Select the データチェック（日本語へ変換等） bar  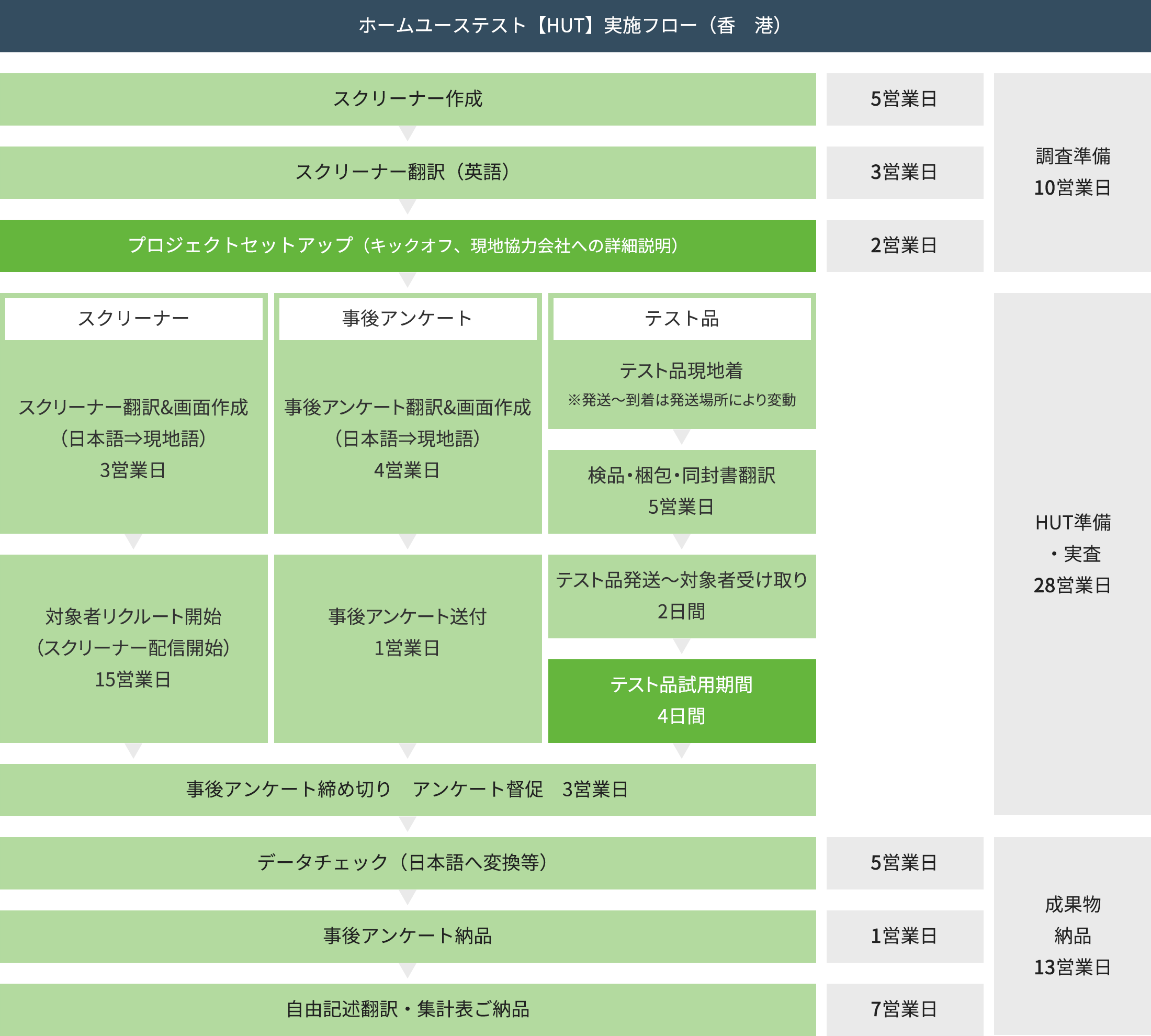408,863
